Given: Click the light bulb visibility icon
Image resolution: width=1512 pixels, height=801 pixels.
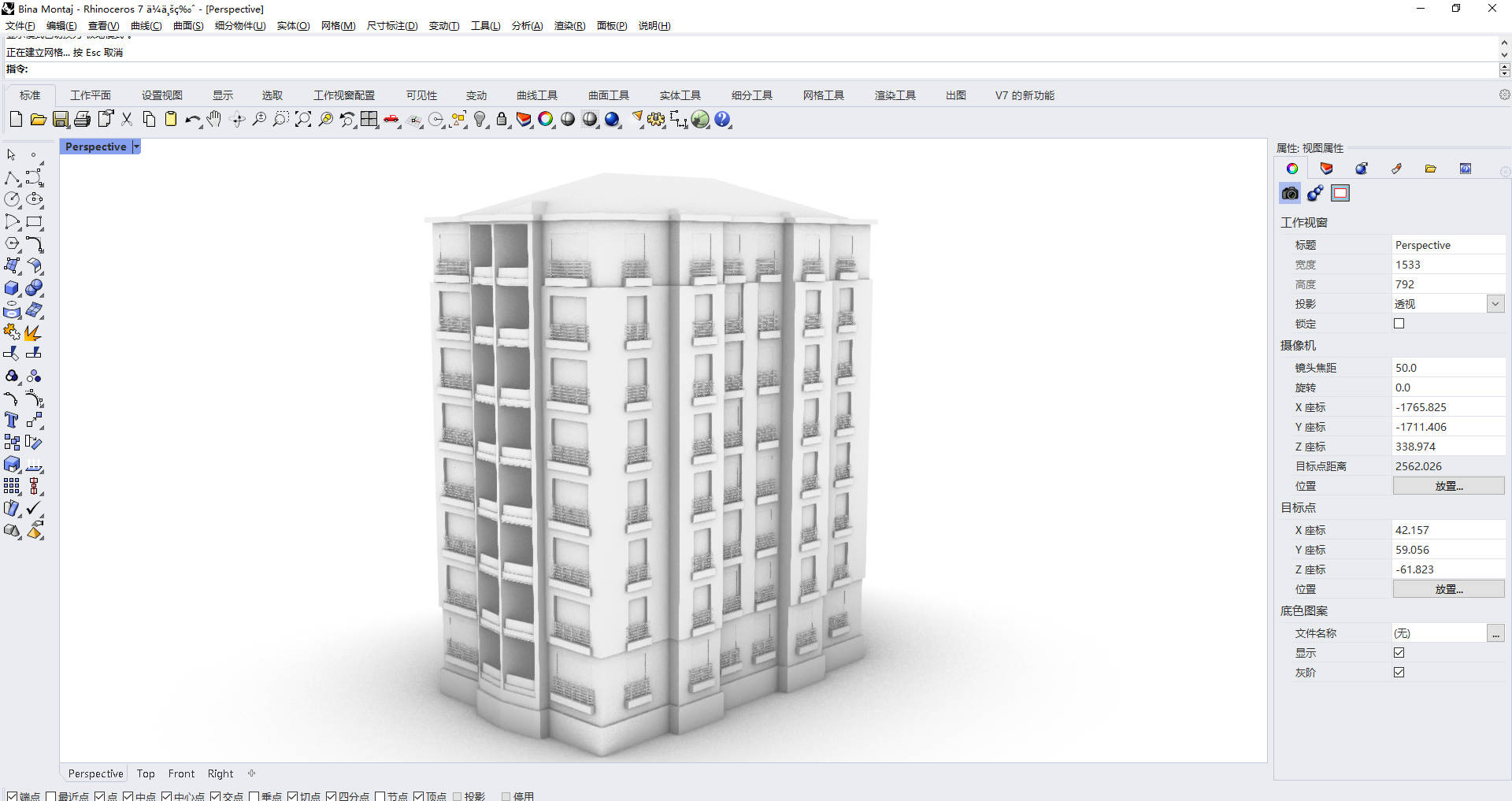Looking at the screenshot, I should coord(480,119).
